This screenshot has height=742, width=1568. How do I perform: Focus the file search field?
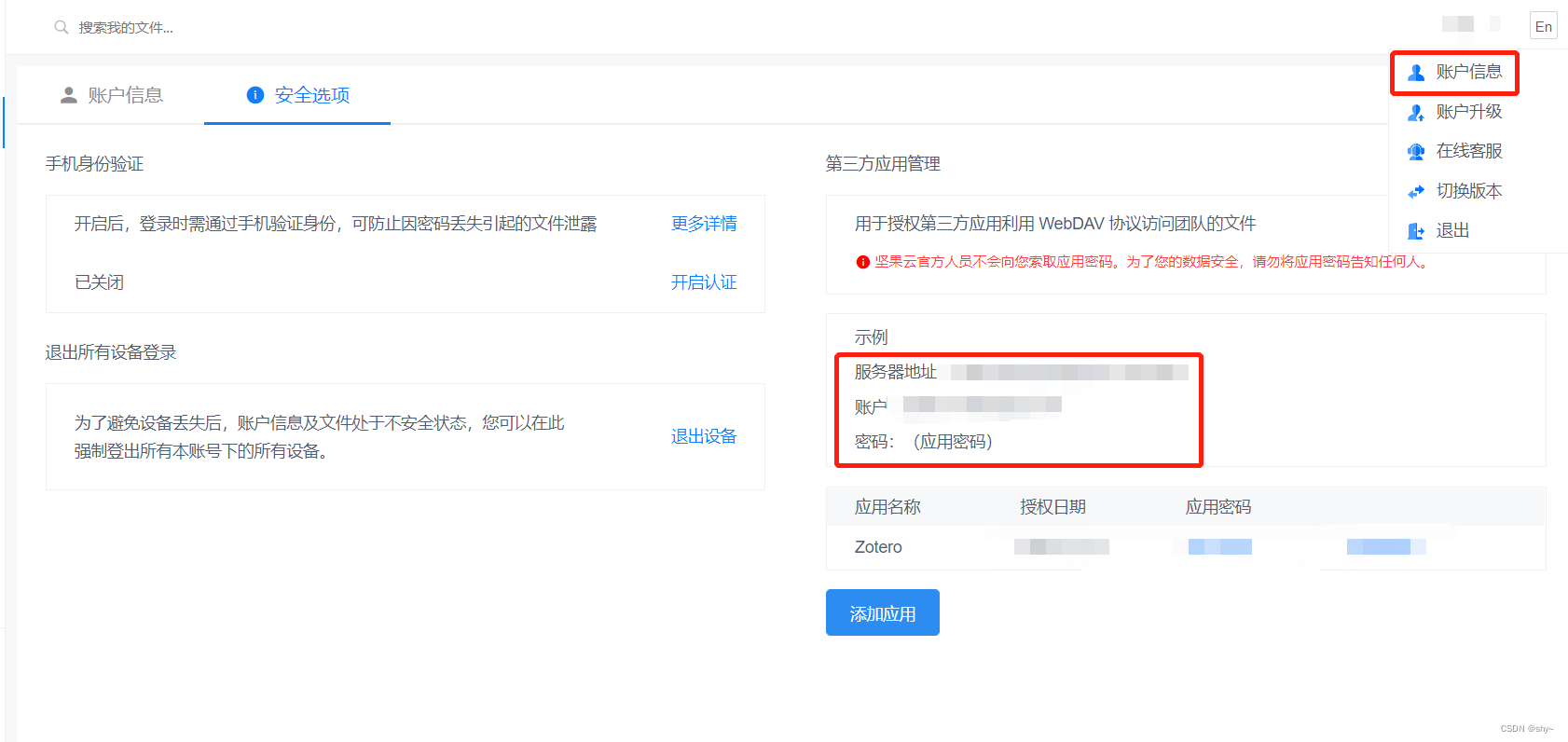point(126,28)
